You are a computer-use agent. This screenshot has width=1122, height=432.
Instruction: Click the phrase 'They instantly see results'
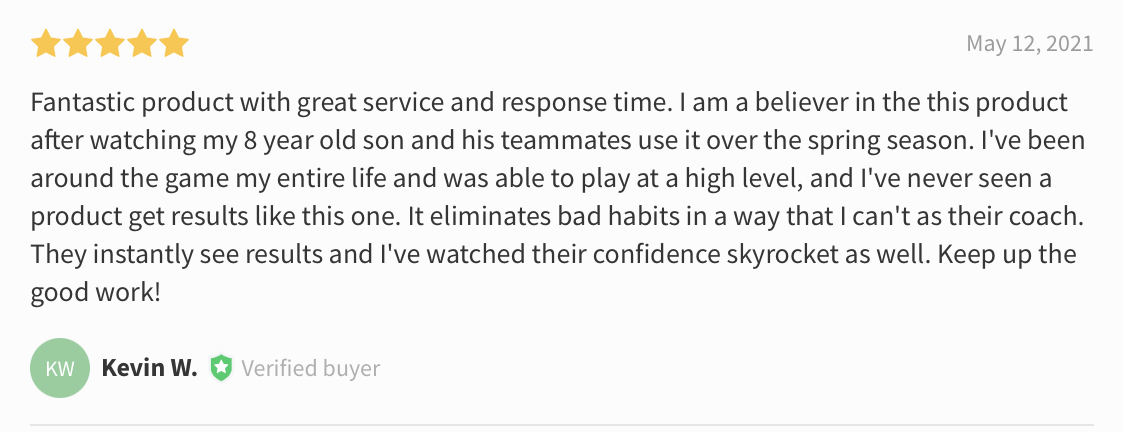click(x=176, y=255)
